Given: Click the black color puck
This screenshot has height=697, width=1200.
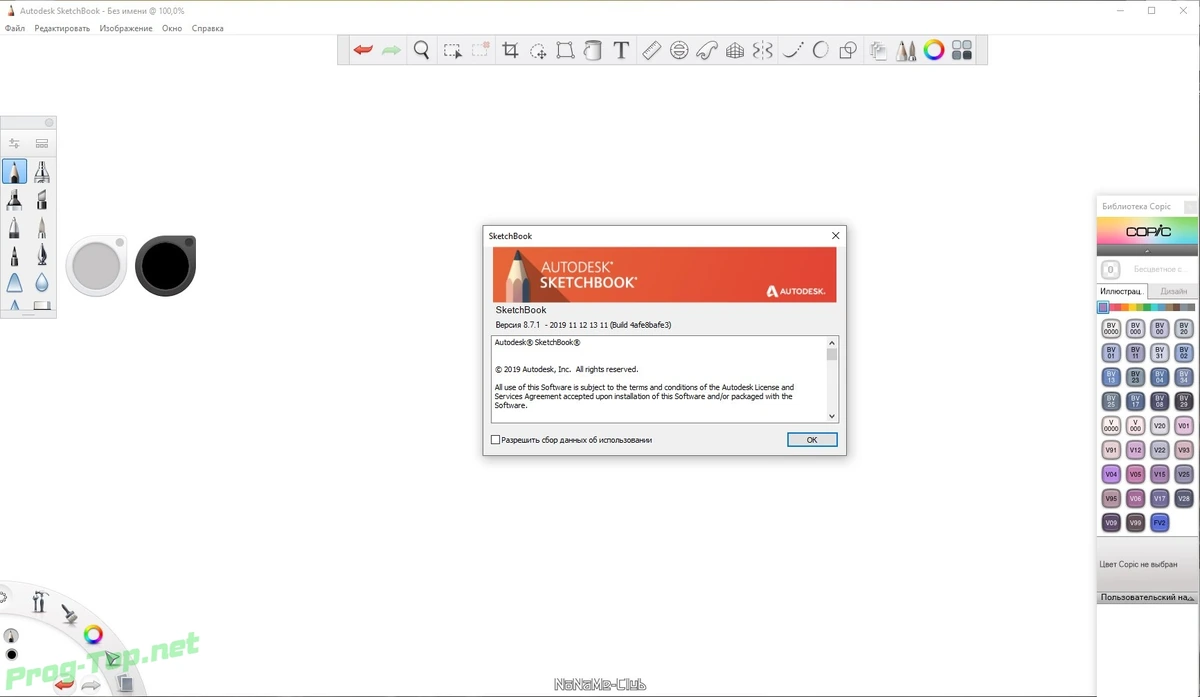Looking at the screenshot, I should tap(165, 266).
